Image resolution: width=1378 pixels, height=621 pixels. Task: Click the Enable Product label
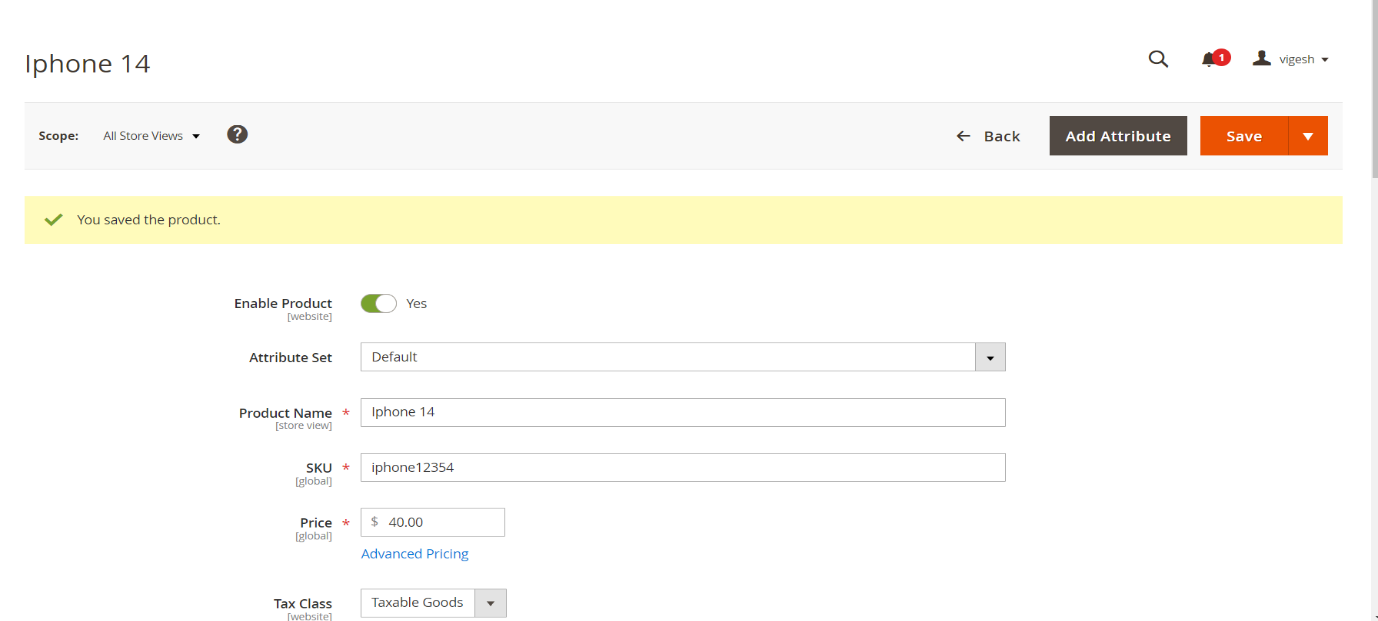283,303
